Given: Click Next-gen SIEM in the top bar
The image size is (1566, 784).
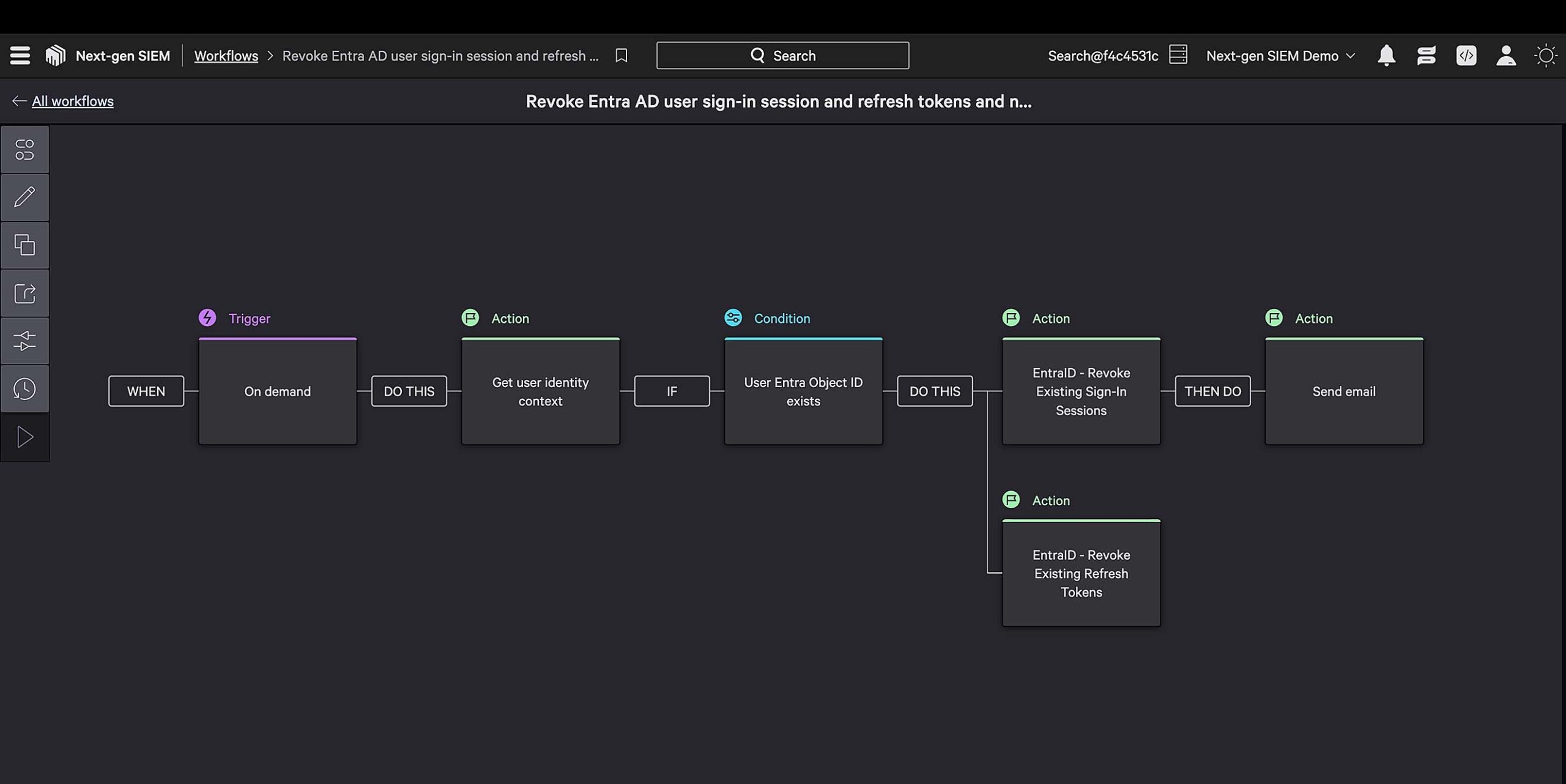Looking at the screenshot, I should pos(122,55).
